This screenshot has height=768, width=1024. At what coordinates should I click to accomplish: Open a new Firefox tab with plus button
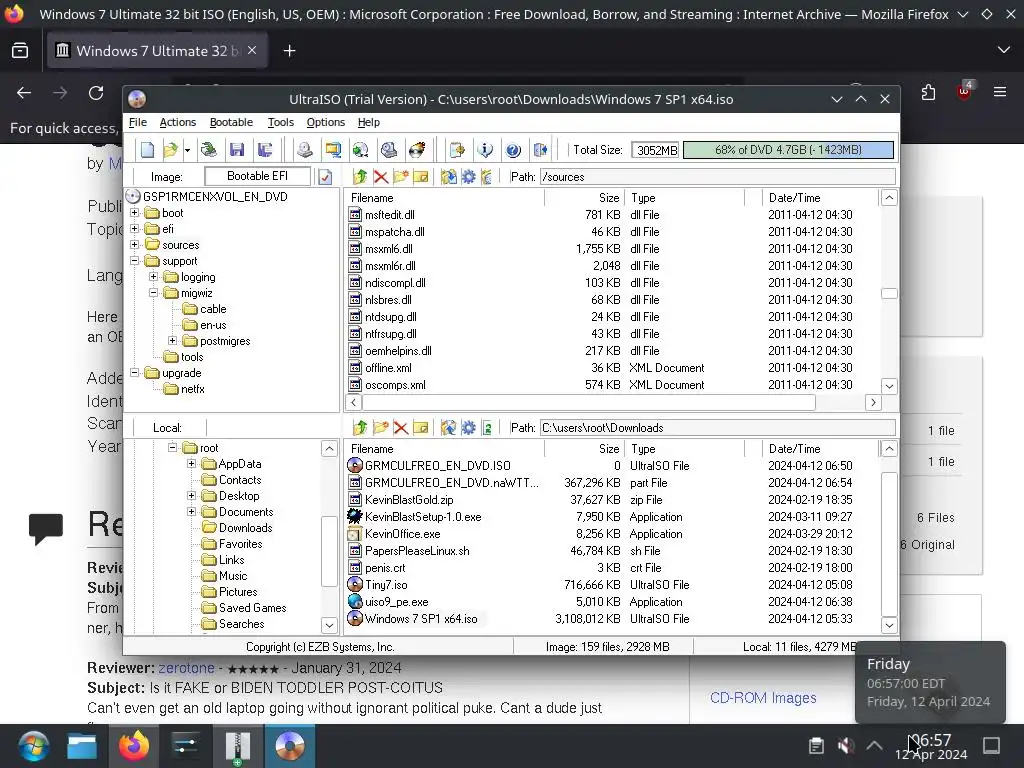point(289,51)
